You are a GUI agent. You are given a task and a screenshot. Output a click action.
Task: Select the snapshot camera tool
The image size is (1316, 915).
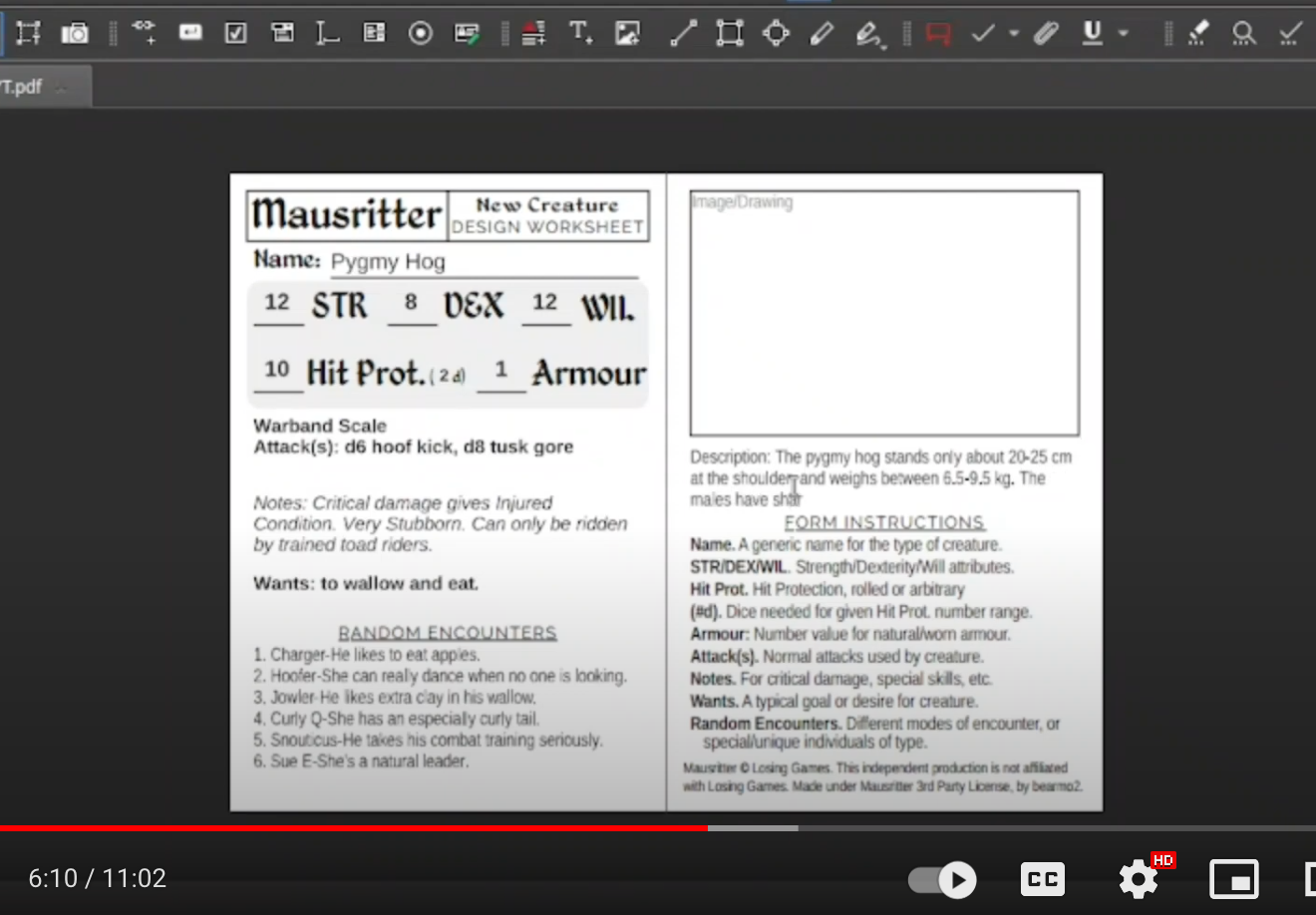[75, 33]
